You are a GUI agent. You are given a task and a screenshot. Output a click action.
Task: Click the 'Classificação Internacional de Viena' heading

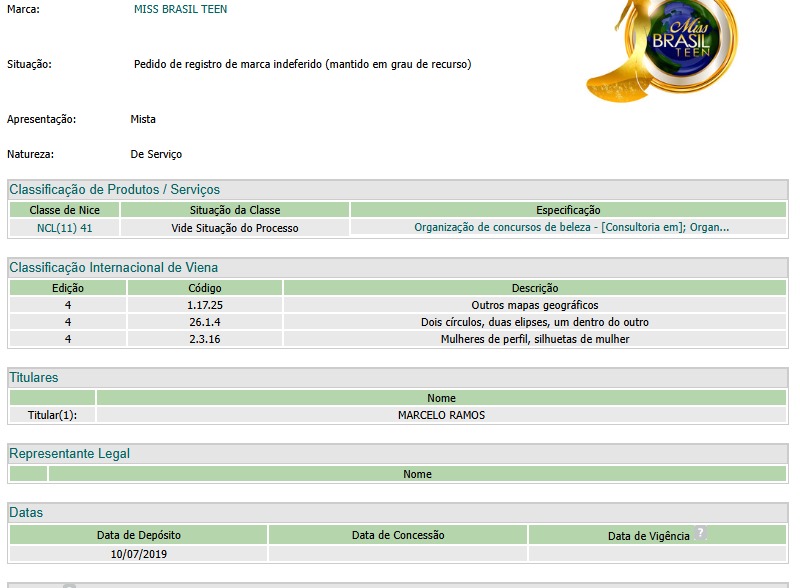[x=114, y=267]
